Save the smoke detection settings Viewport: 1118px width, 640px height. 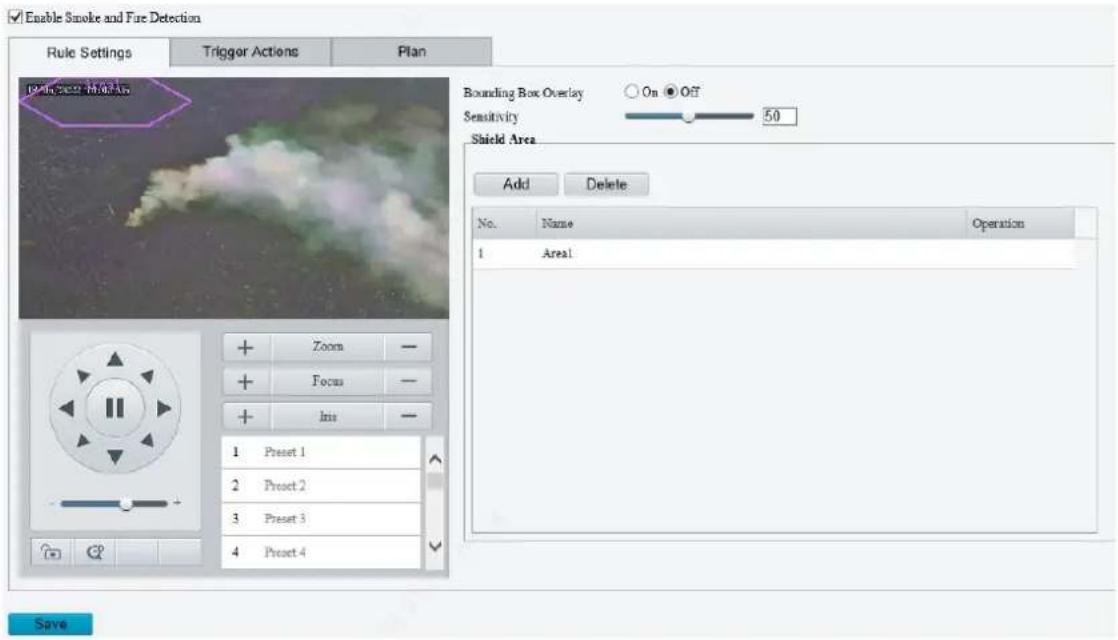pos(50,624)
